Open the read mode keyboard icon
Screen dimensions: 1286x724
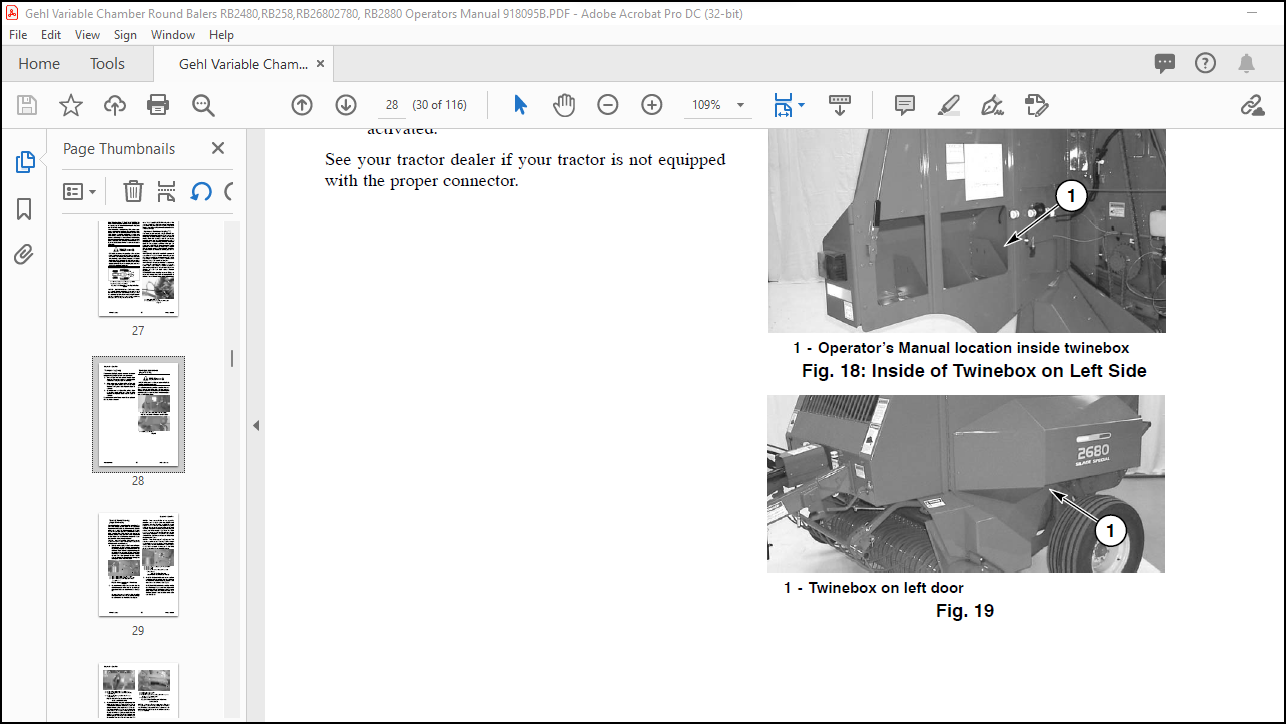[840, 105]
